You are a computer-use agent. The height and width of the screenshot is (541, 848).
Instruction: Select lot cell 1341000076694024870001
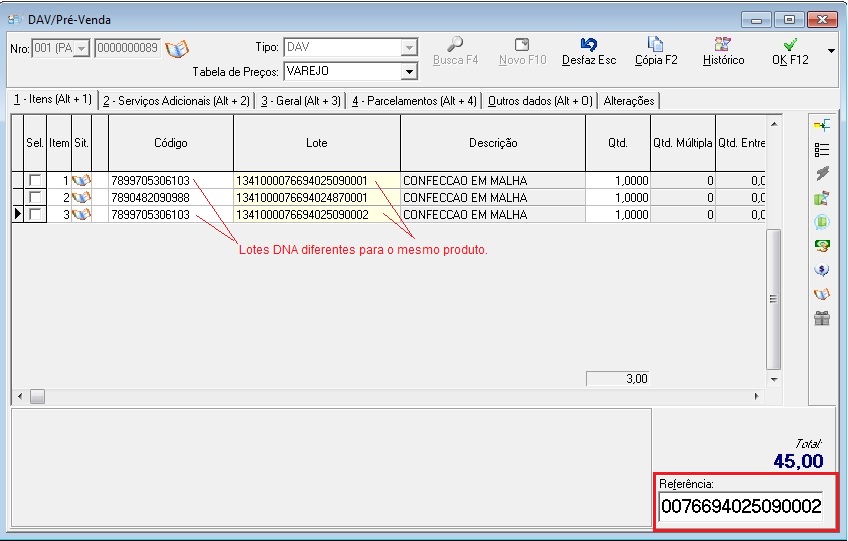(x=317, y=197)
